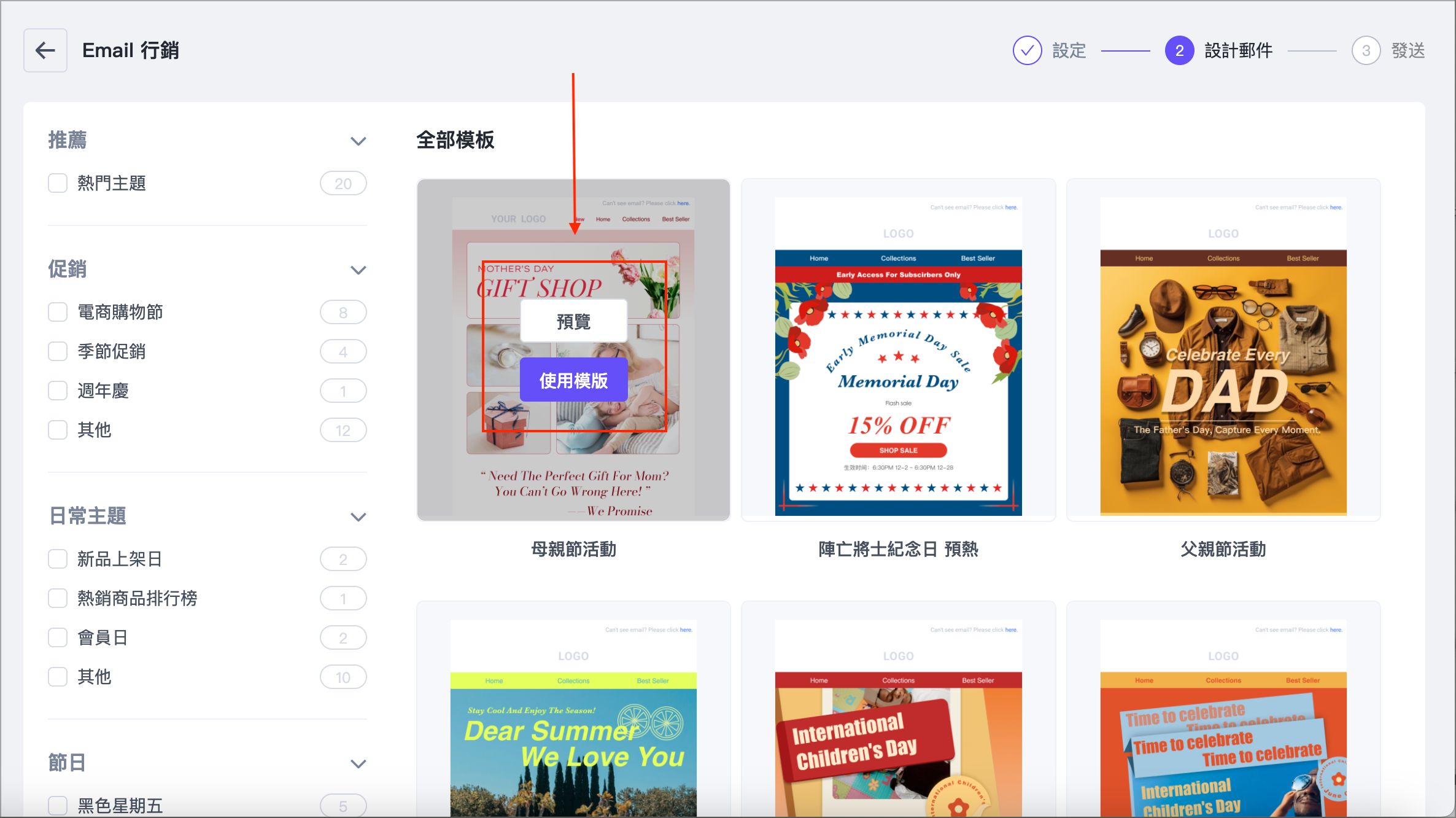1456x818 pixels.
Task: Click the 黑色星期五 count badge 5
Action: point(343,806)
